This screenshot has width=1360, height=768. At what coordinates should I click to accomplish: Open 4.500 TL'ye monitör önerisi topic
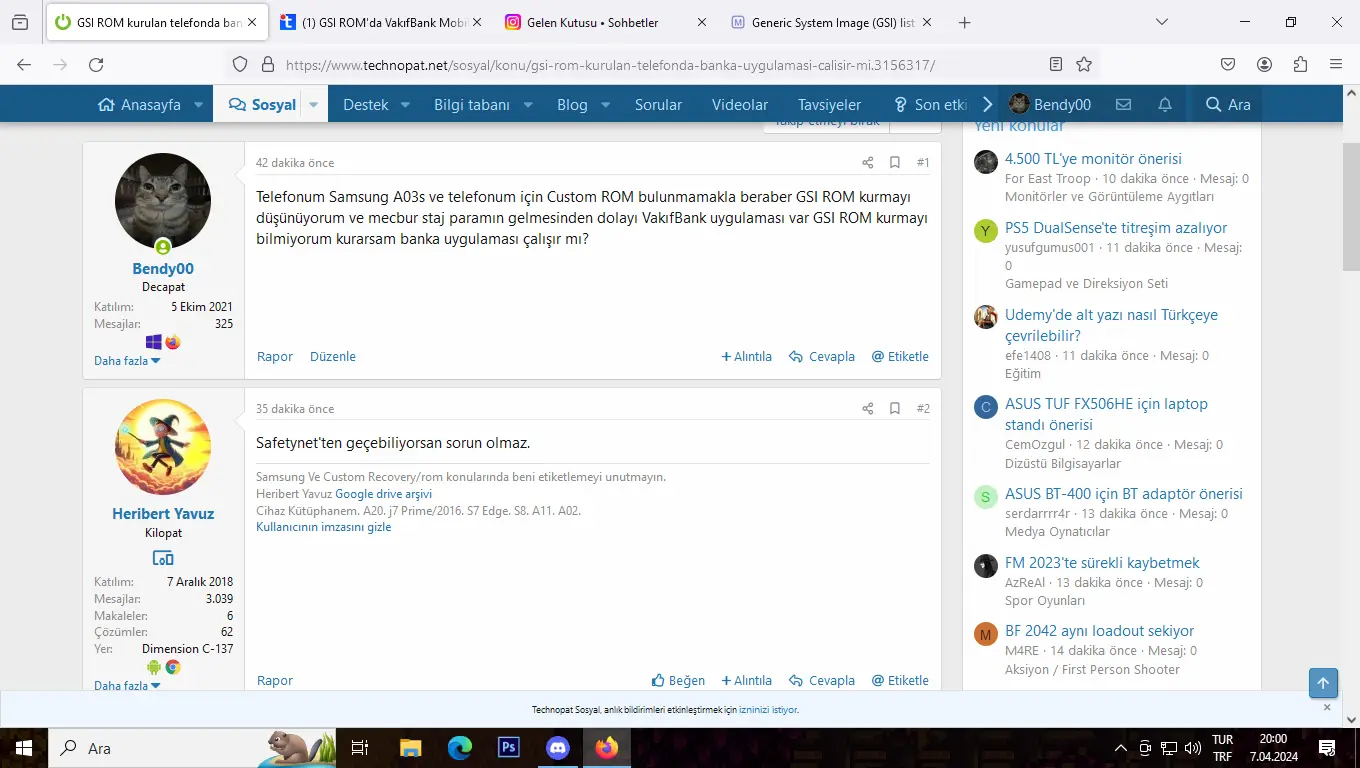coord(1093,159)
